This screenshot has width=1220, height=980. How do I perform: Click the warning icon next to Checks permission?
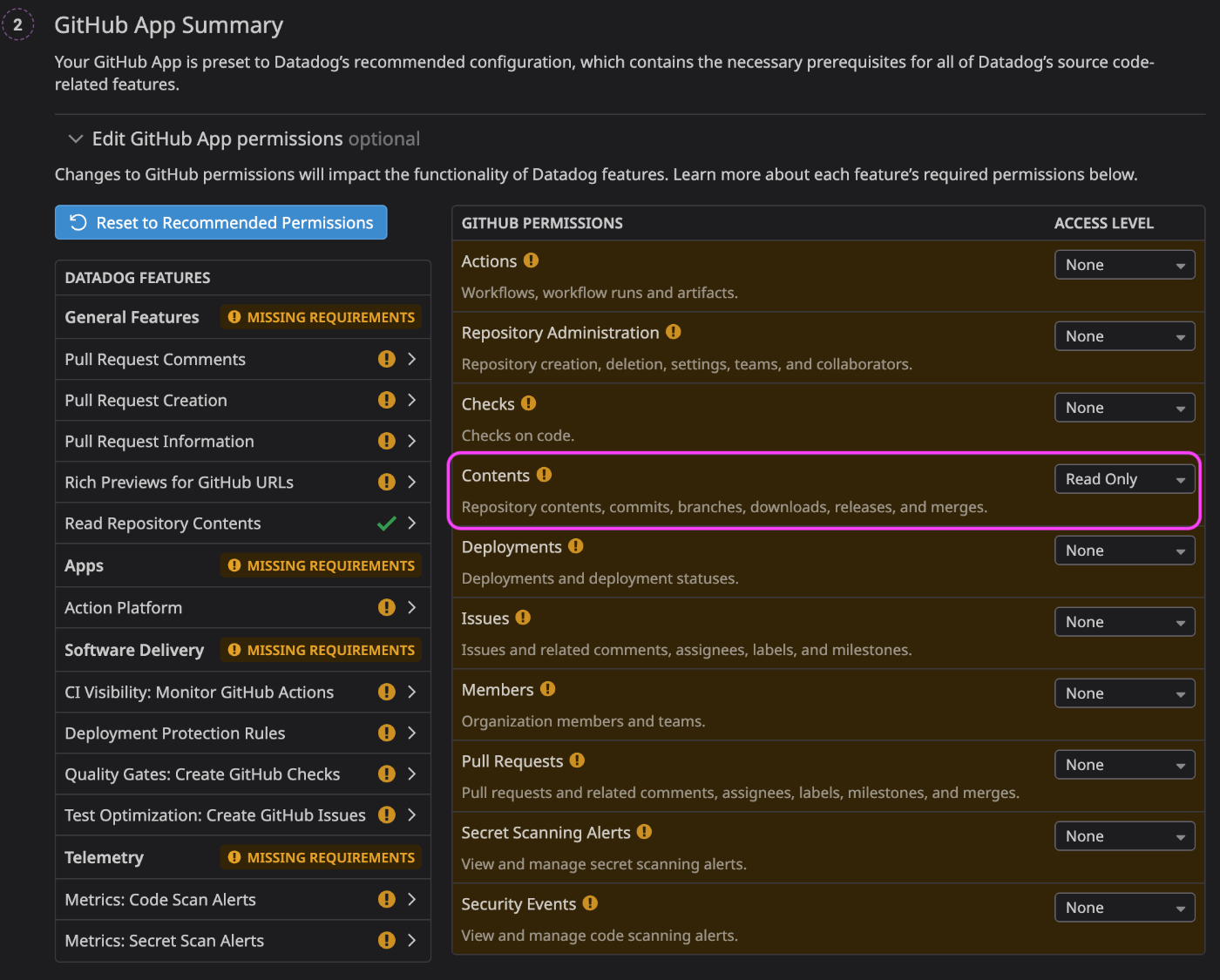(x=528, y=403)
